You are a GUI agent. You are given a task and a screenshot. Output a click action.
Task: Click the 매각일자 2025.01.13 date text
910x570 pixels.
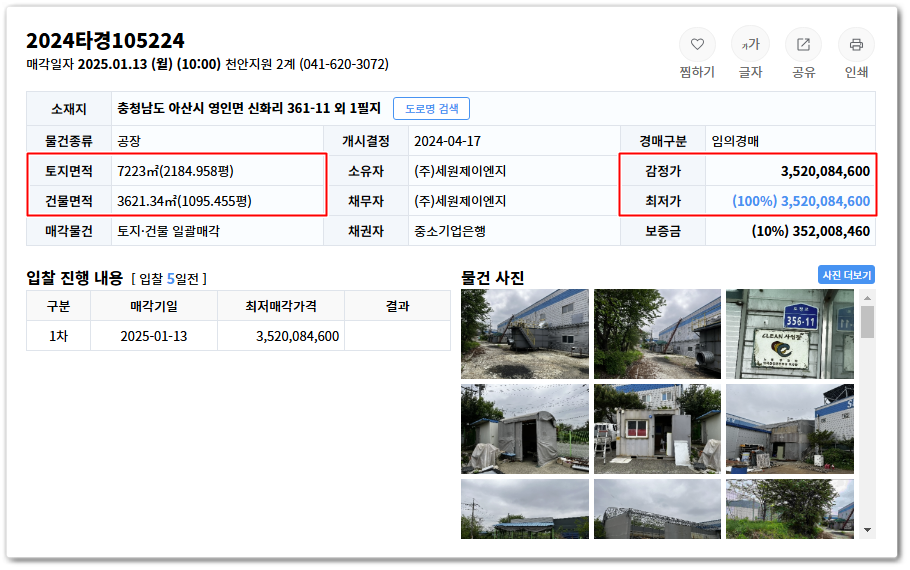pyautogui.click(x=124, y=64)
